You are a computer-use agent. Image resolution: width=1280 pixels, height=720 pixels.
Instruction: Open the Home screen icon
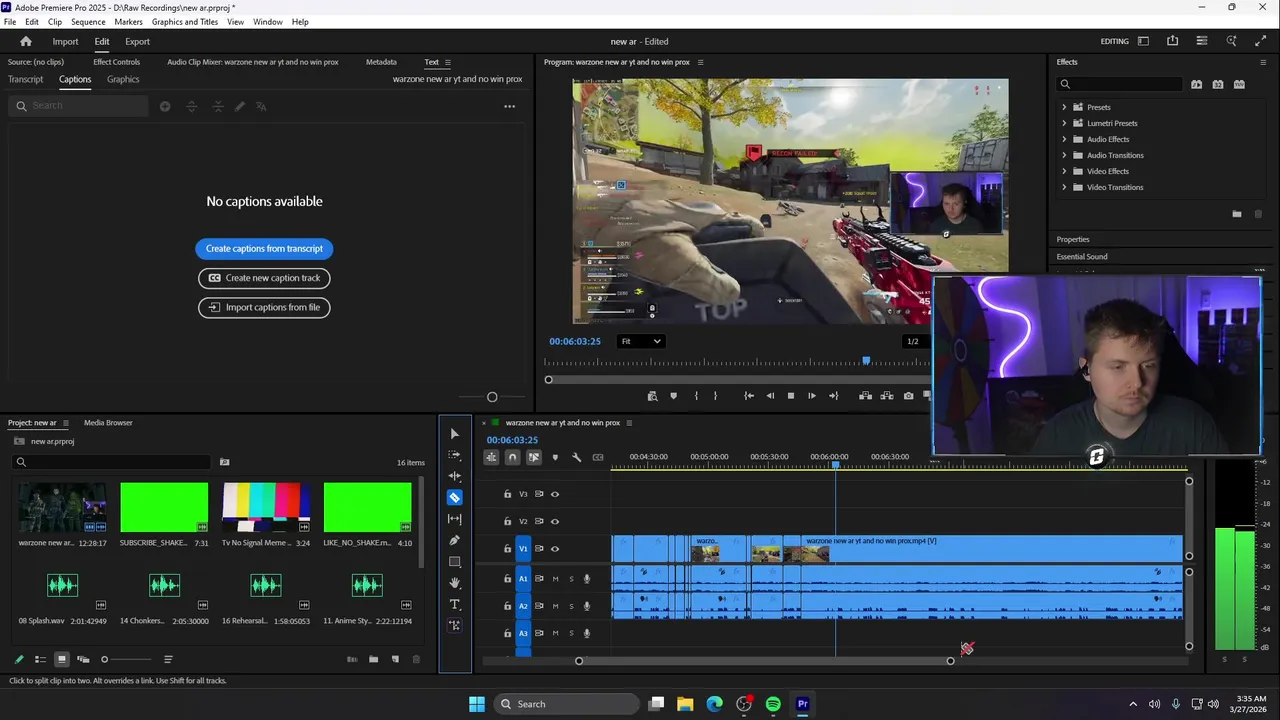pyautogui.click(x=26, y=41)
